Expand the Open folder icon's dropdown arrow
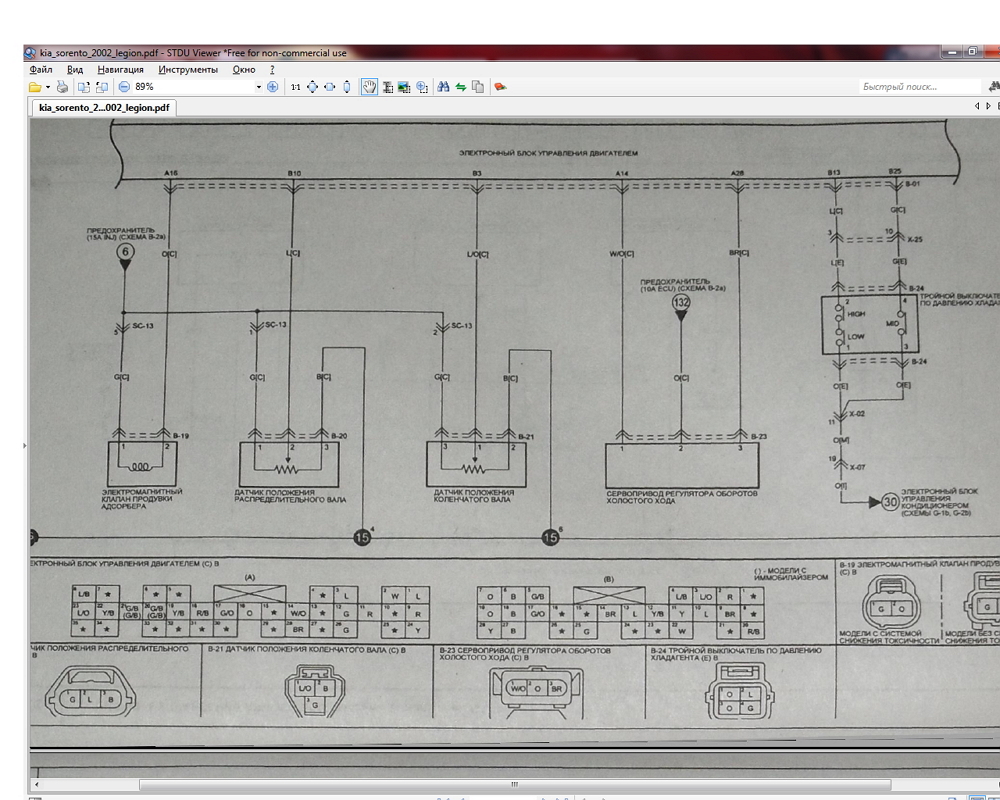 [x=47, y=87]
